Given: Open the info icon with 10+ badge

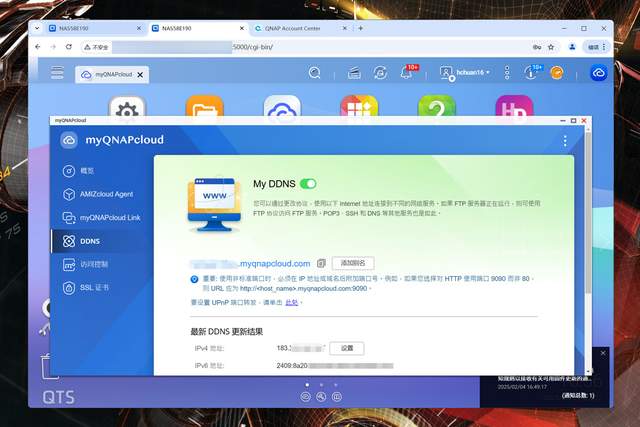Looking at the screenshot, I should pos(531,73).
